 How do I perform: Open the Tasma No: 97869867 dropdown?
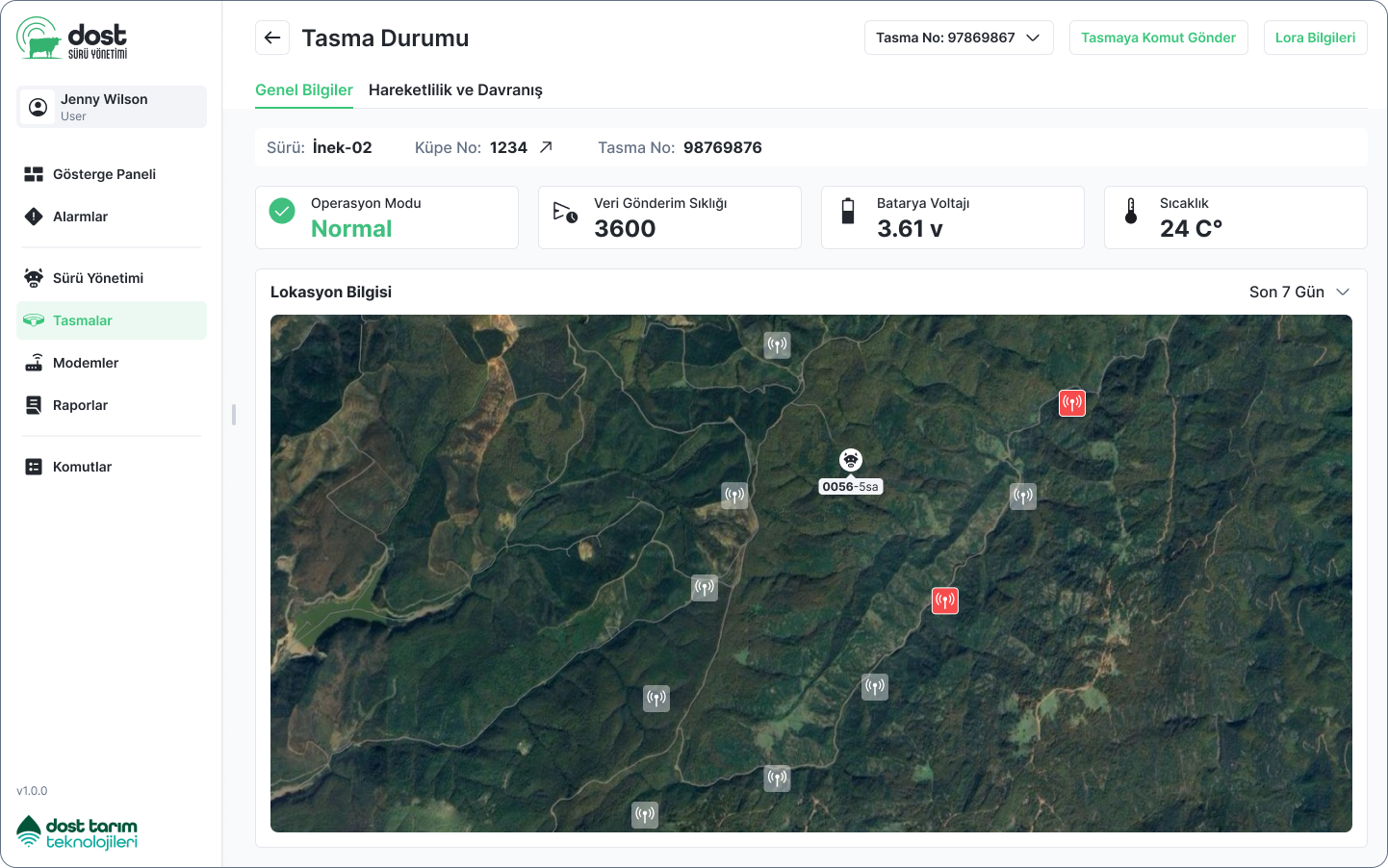(959, 38)
